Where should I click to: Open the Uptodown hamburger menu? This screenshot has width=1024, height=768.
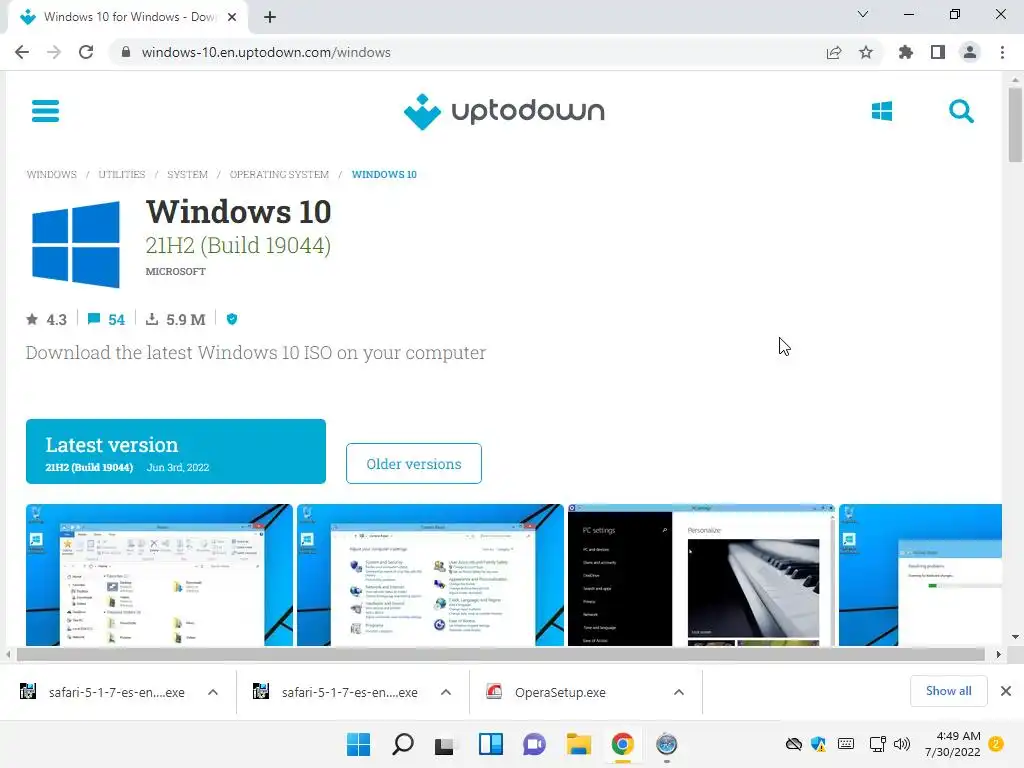point(46,111)
